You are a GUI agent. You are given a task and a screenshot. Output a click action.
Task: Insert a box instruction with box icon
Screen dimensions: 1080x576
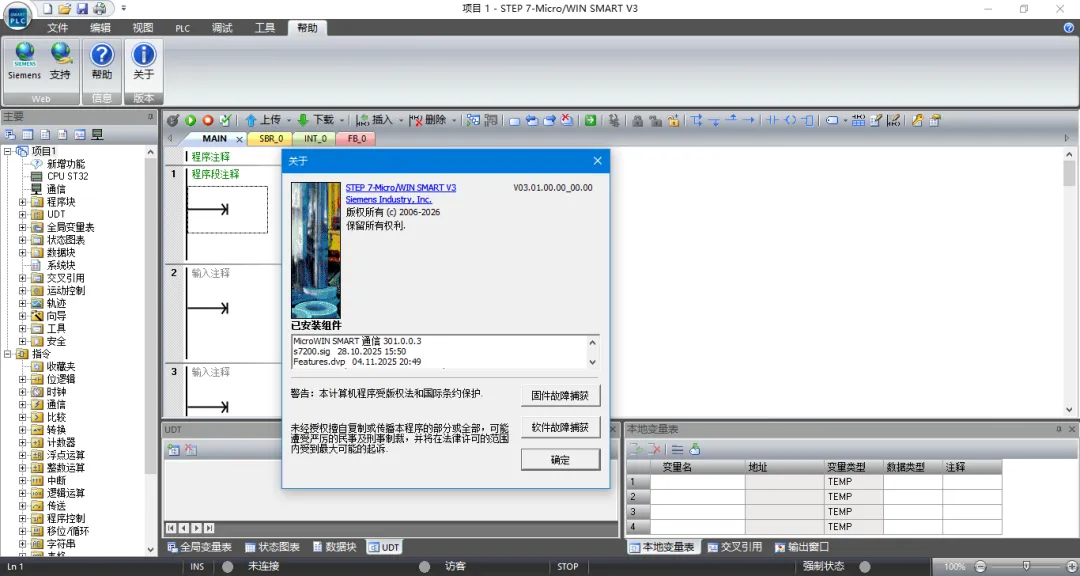(808, 120)
